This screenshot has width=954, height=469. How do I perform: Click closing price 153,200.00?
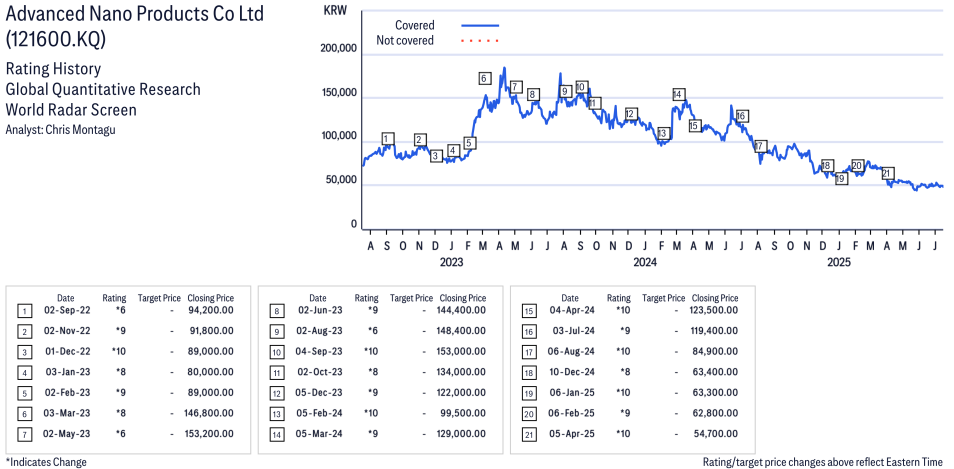coord(209,434)
